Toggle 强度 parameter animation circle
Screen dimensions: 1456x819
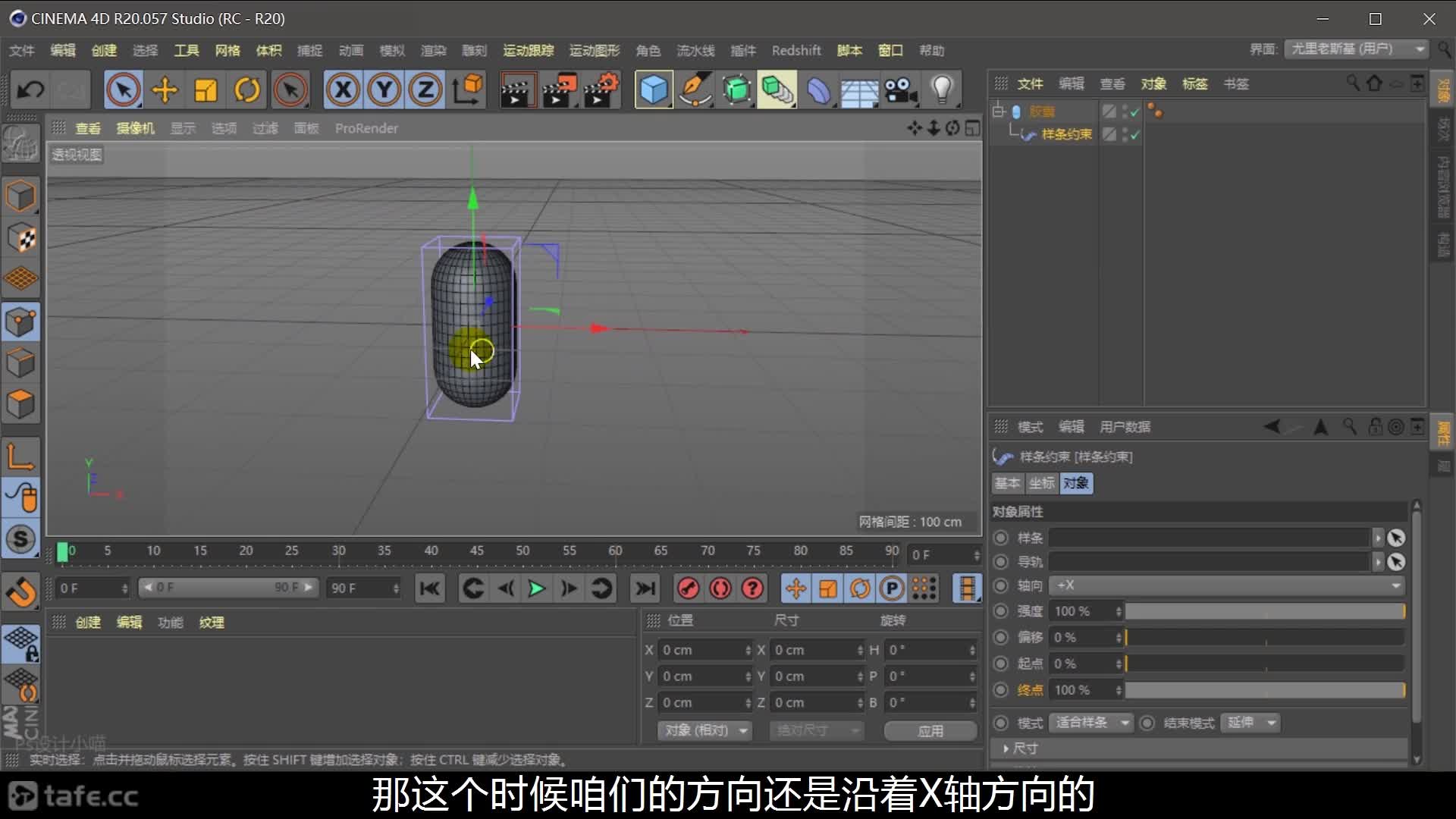1001,610
